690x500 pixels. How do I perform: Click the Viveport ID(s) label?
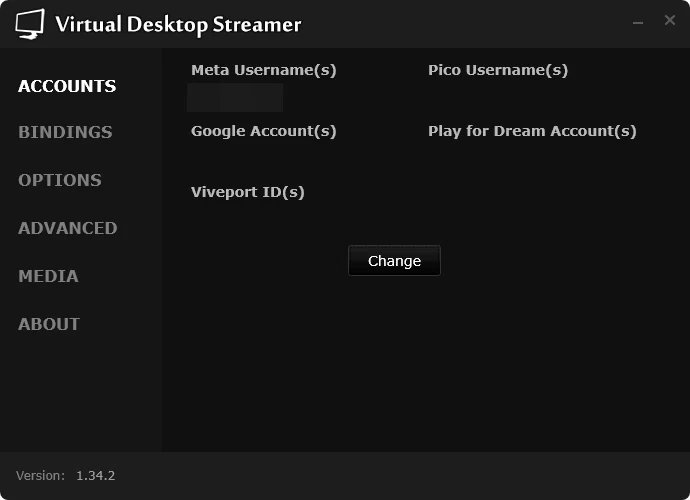pyautogui.click(x=248, y=192)
